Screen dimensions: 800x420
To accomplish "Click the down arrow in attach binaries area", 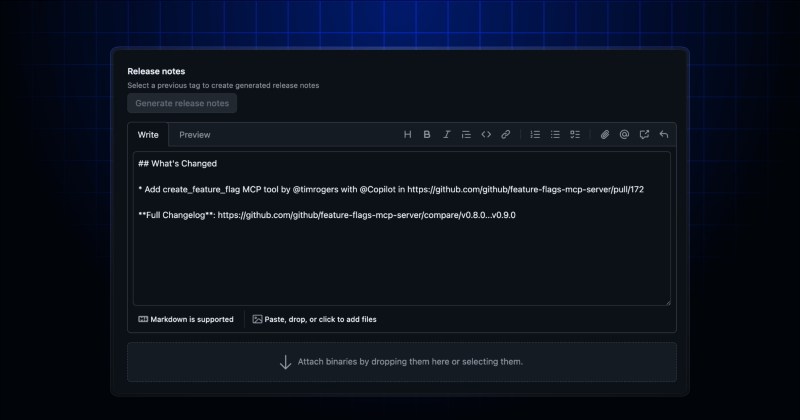I will [x=286, y=362].
